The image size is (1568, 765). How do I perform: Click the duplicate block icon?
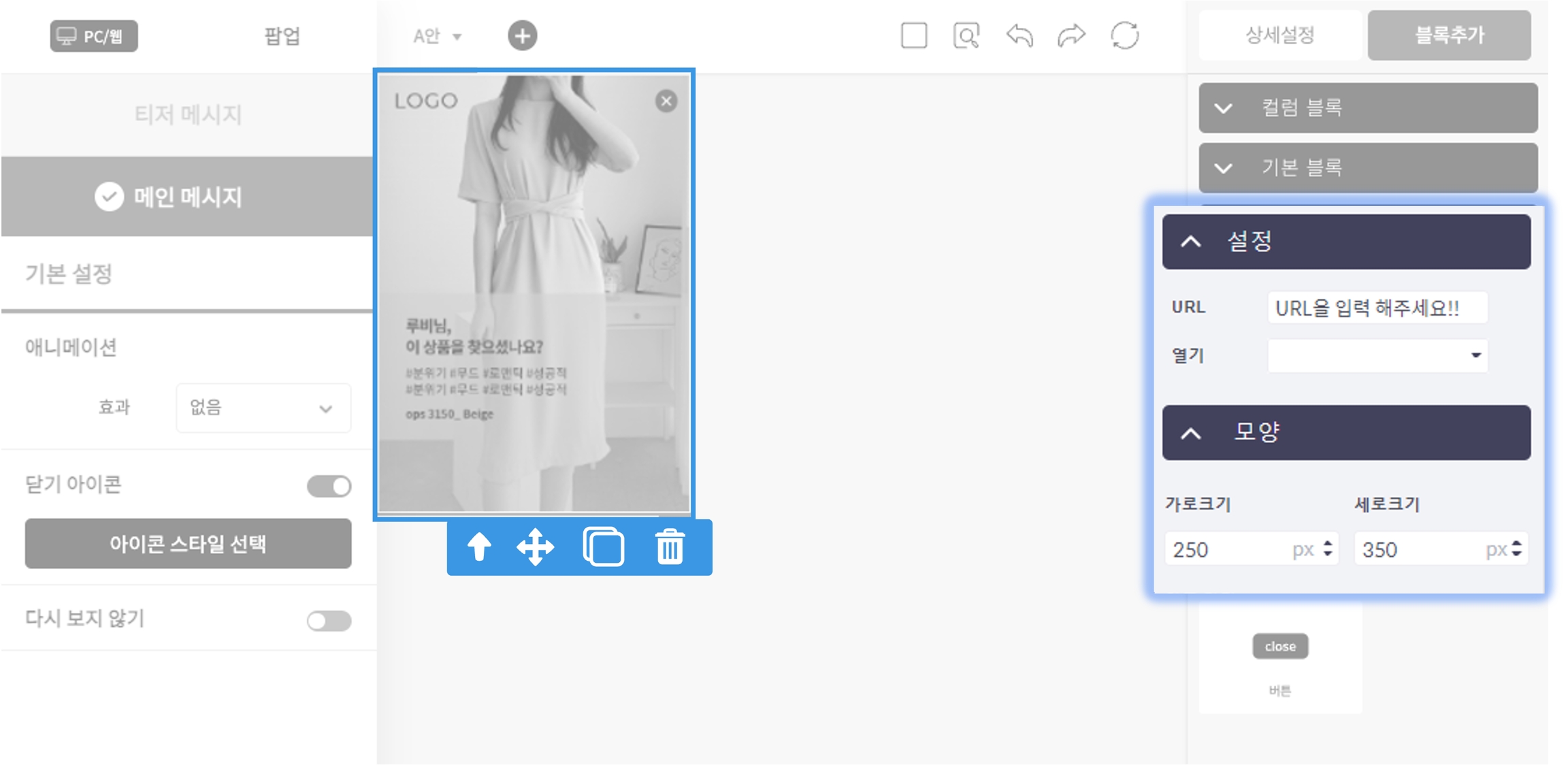tap(603, 547)
